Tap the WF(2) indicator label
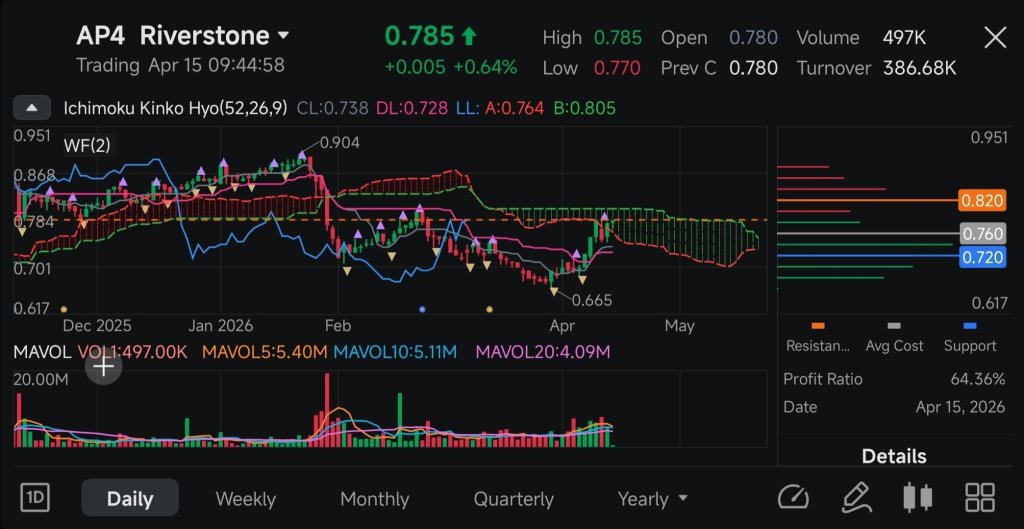 (87, 145)
